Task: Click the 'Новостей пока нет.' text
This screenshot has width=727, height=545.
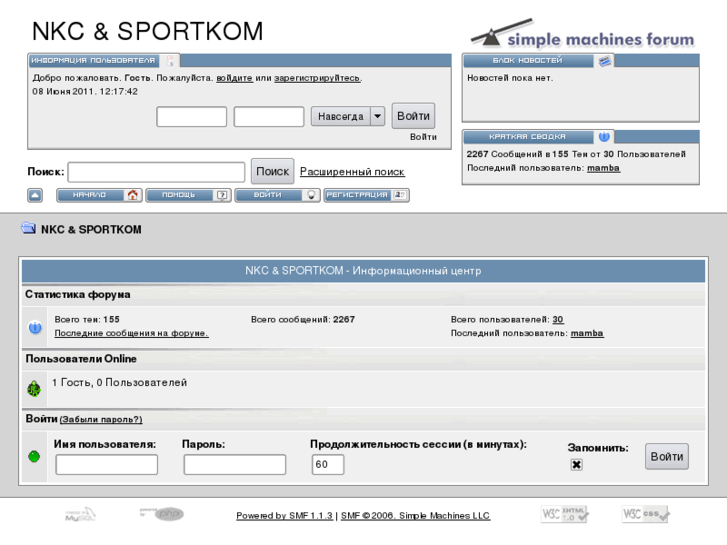Action: pyautogui.click(x=510, y=78)
